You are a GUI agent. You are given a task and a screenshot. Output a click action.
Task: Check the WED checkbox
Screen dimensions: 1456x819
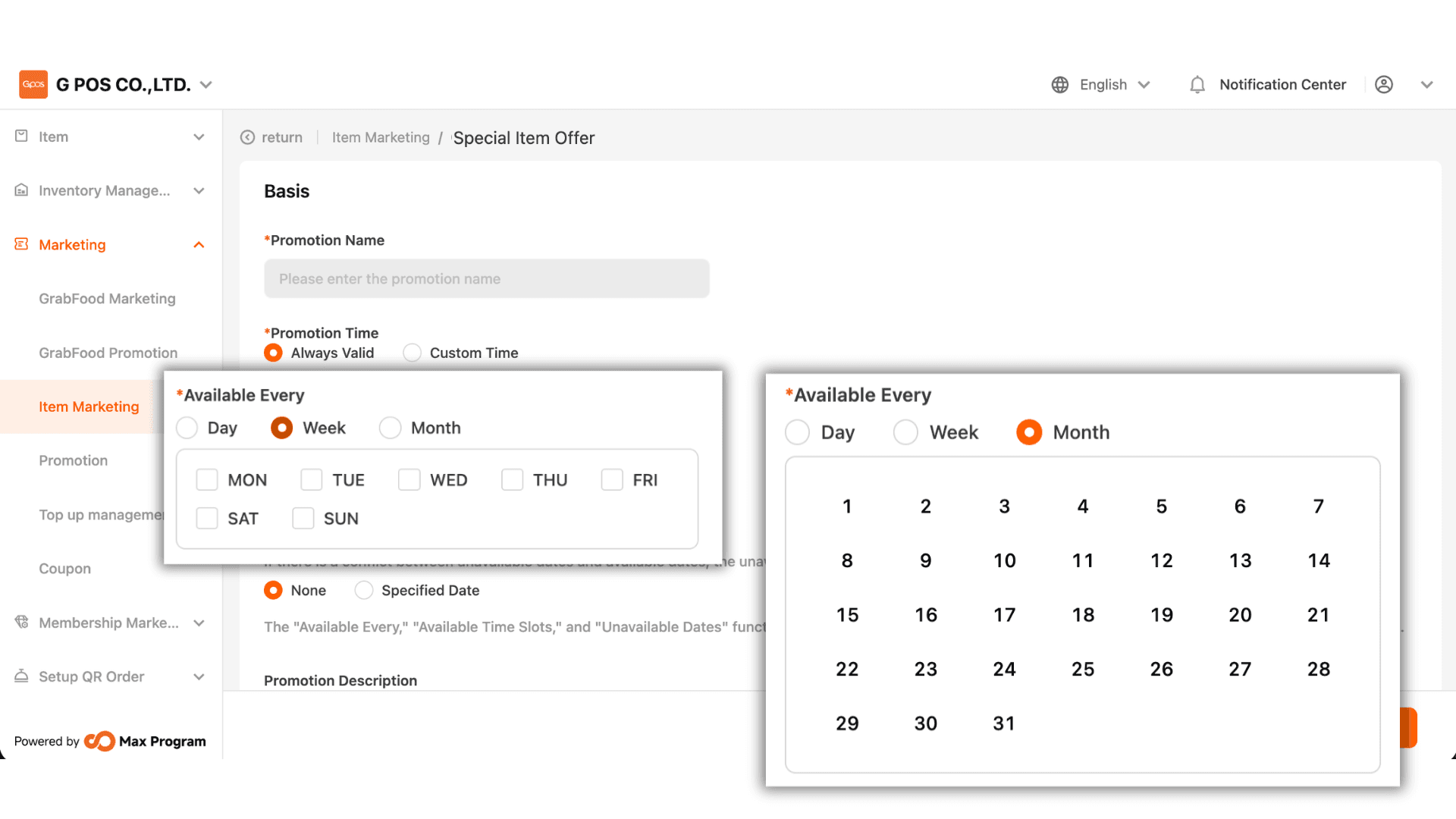click(409, 479)
